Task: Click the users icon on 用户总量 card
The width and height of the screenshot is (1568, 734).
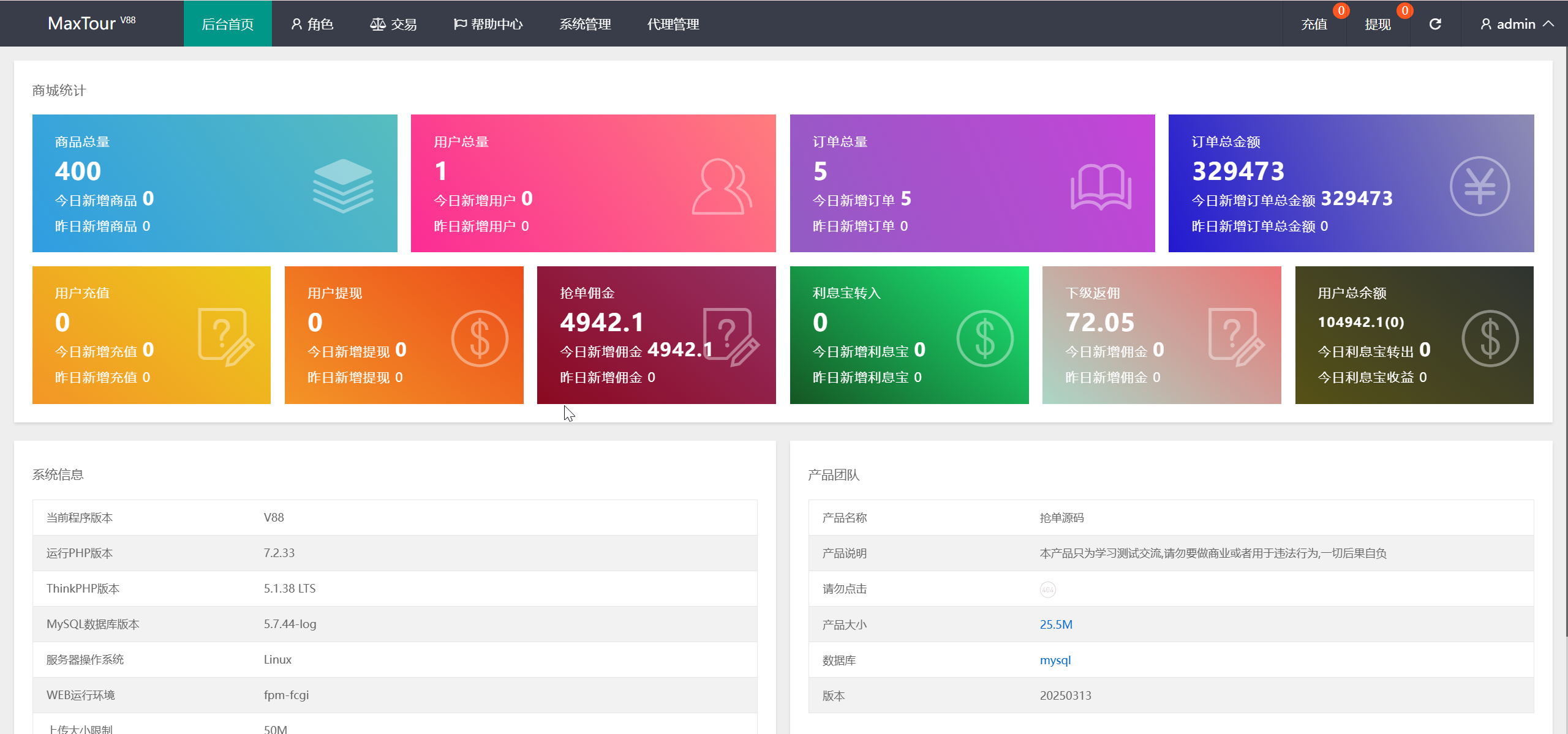Action: tap(722, 186)
